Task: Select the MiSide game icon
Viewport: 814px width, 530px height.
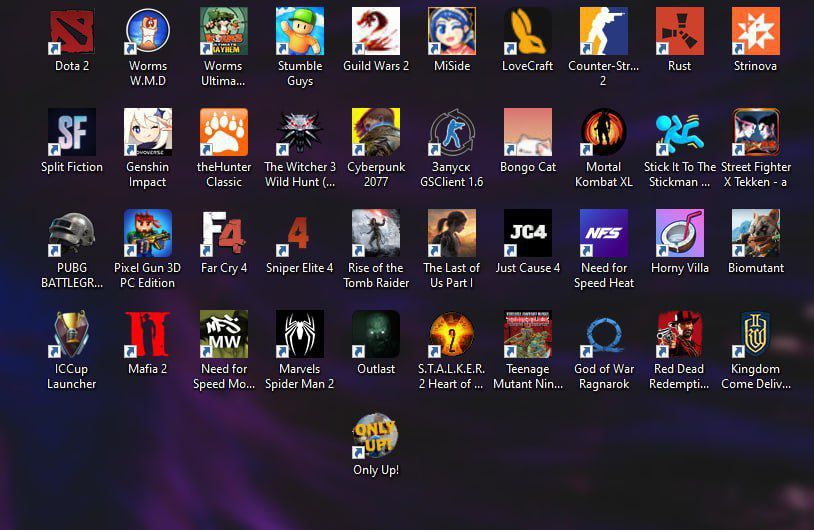Action: click(x=452, y=31)
